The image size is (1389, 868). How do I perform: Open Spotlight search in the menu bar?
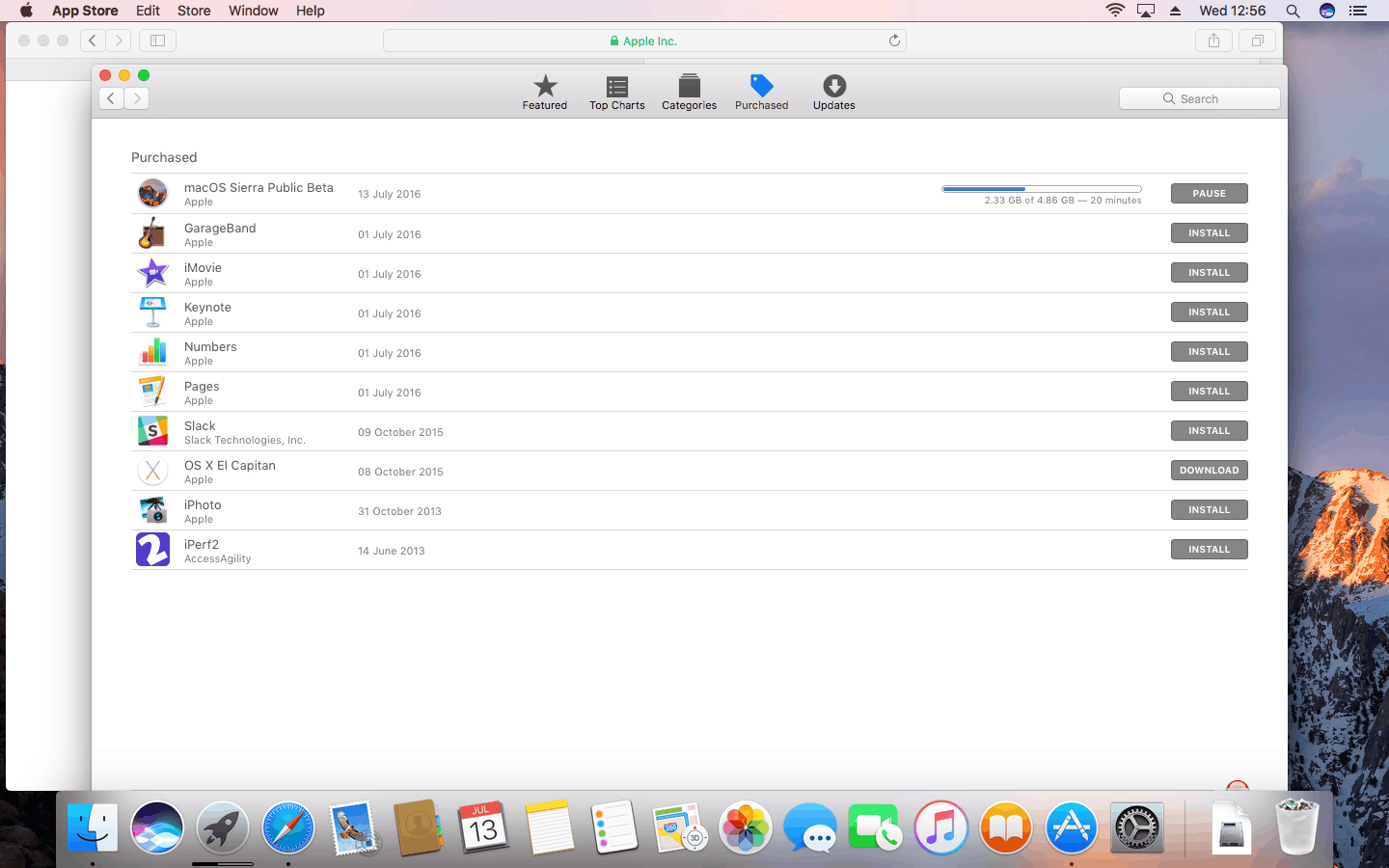(x=1293, y=11)
